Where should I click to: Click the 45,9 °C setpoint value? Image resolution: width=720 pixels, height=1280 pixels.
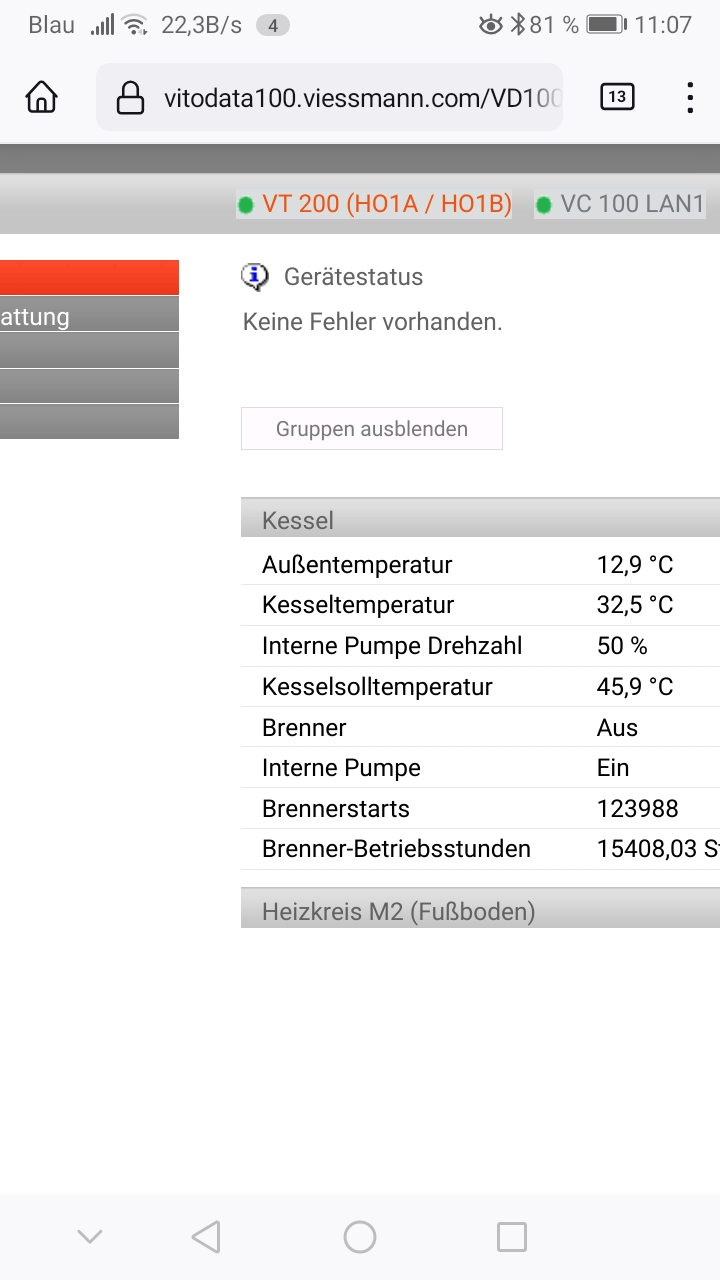pyautogui.click(x=635, y=687)
